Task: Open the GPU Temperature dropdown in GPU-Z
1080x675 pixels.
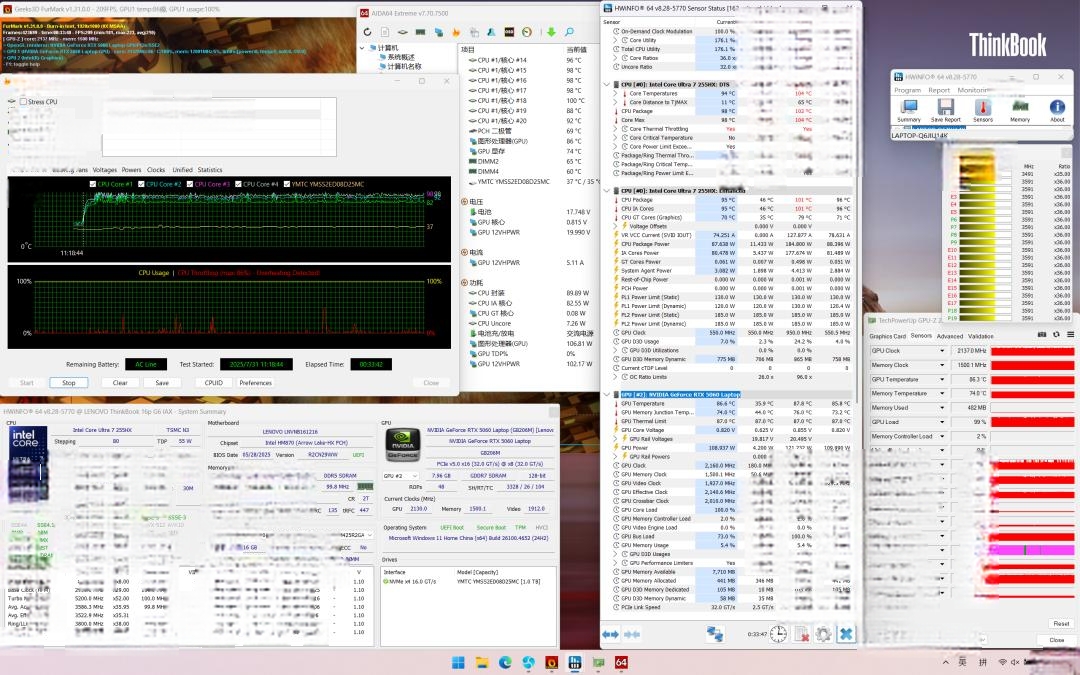Action: [942, 380]
